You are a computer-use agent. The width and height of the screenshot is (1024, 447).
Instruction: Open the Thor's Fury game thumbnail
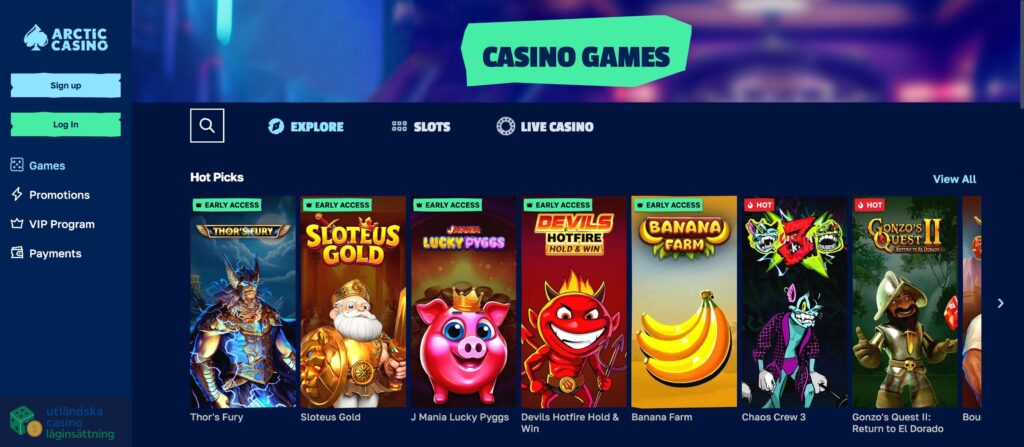coord(243,302)
